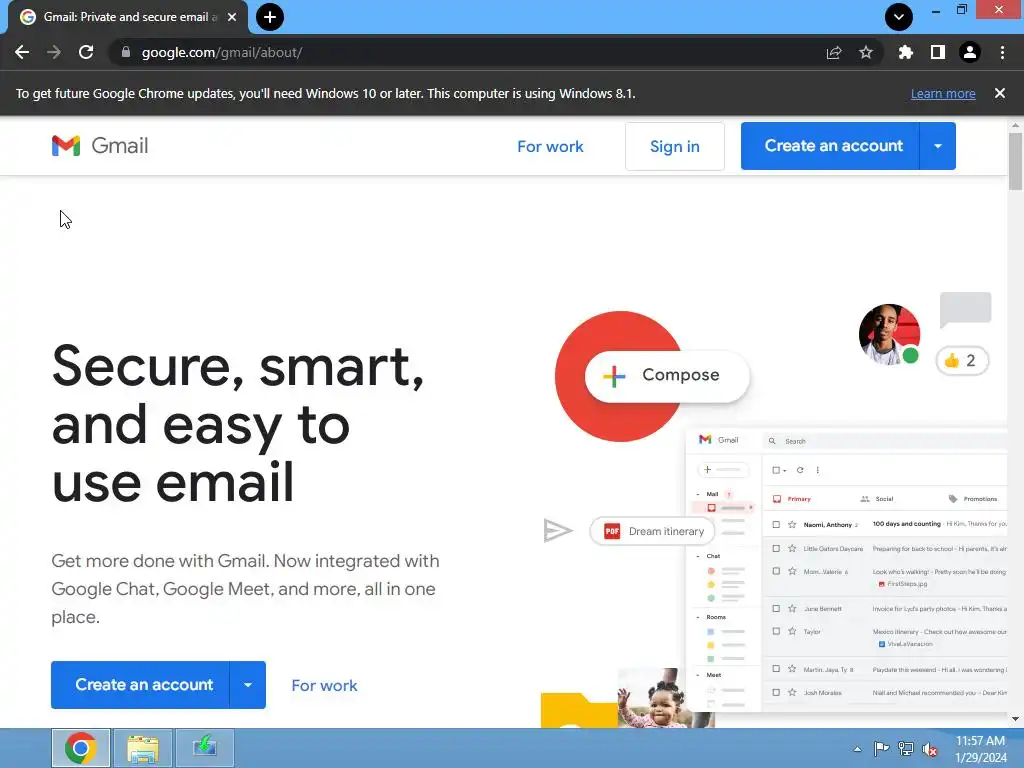Click the page vertical scrollbar thumb
1024x768 pixels.
coord(1015,161)
